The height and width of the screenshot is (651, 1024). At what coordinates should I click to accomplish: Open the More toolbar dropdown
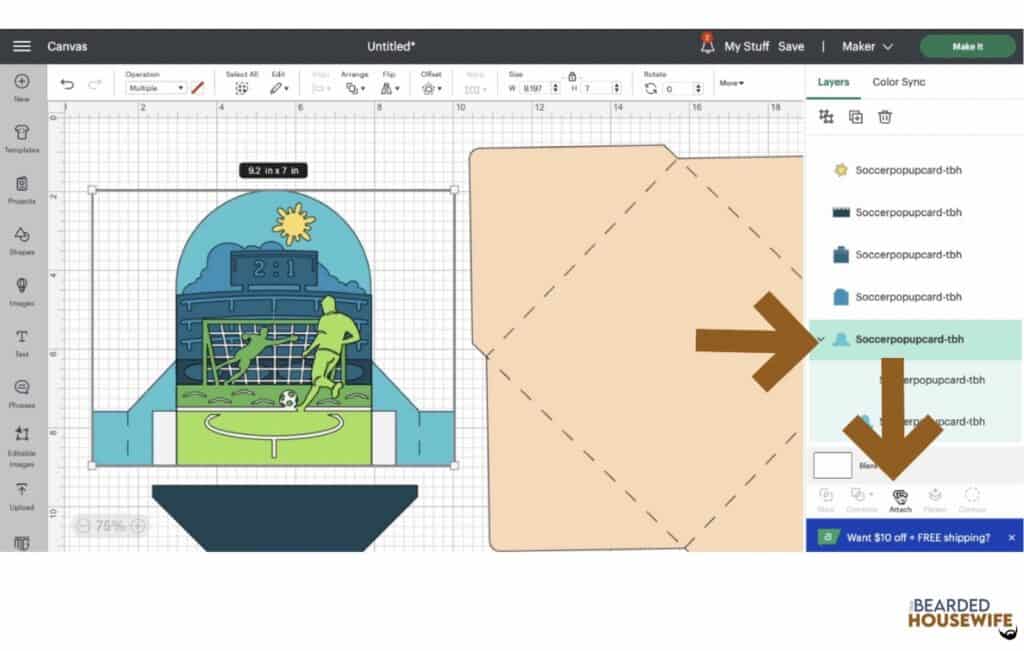pyautogui.click(x=731, y=83)
